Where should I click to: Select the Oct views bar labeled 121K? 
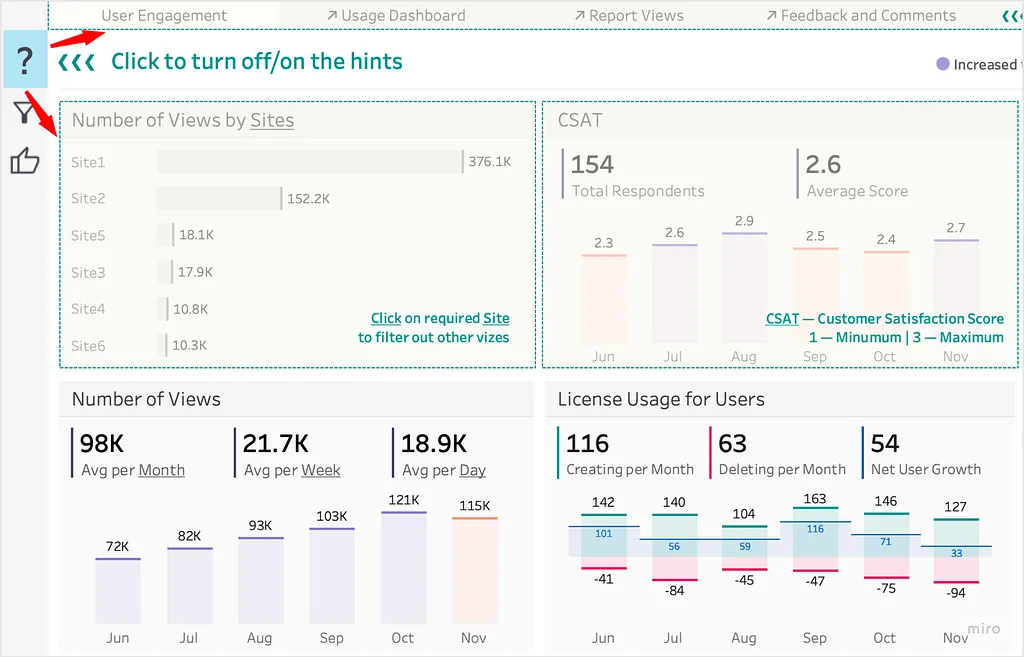tap(404, 568)
